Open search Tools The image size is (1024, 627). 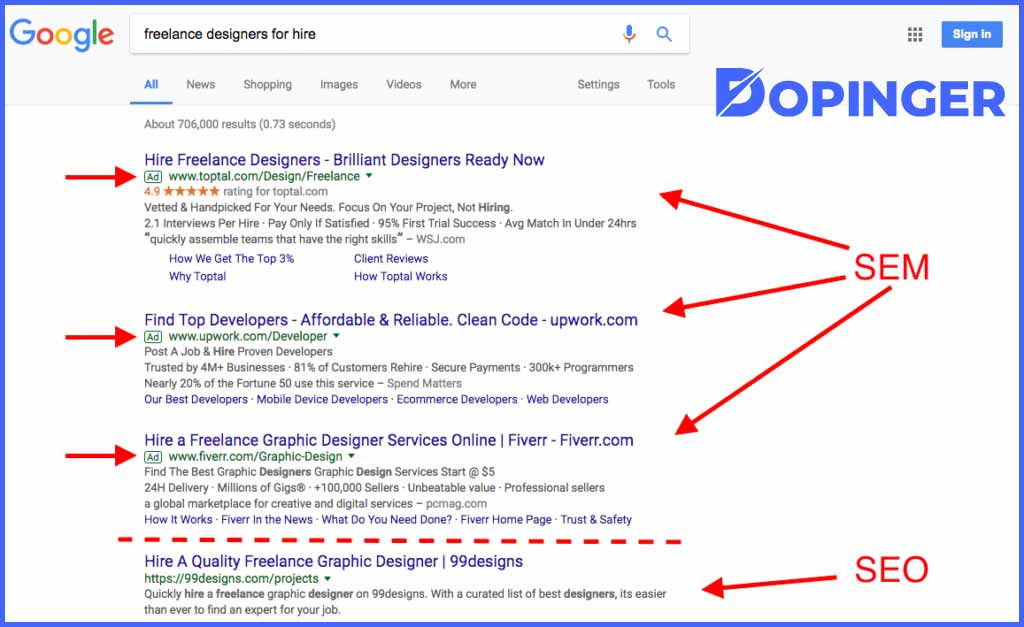point(661,84)
